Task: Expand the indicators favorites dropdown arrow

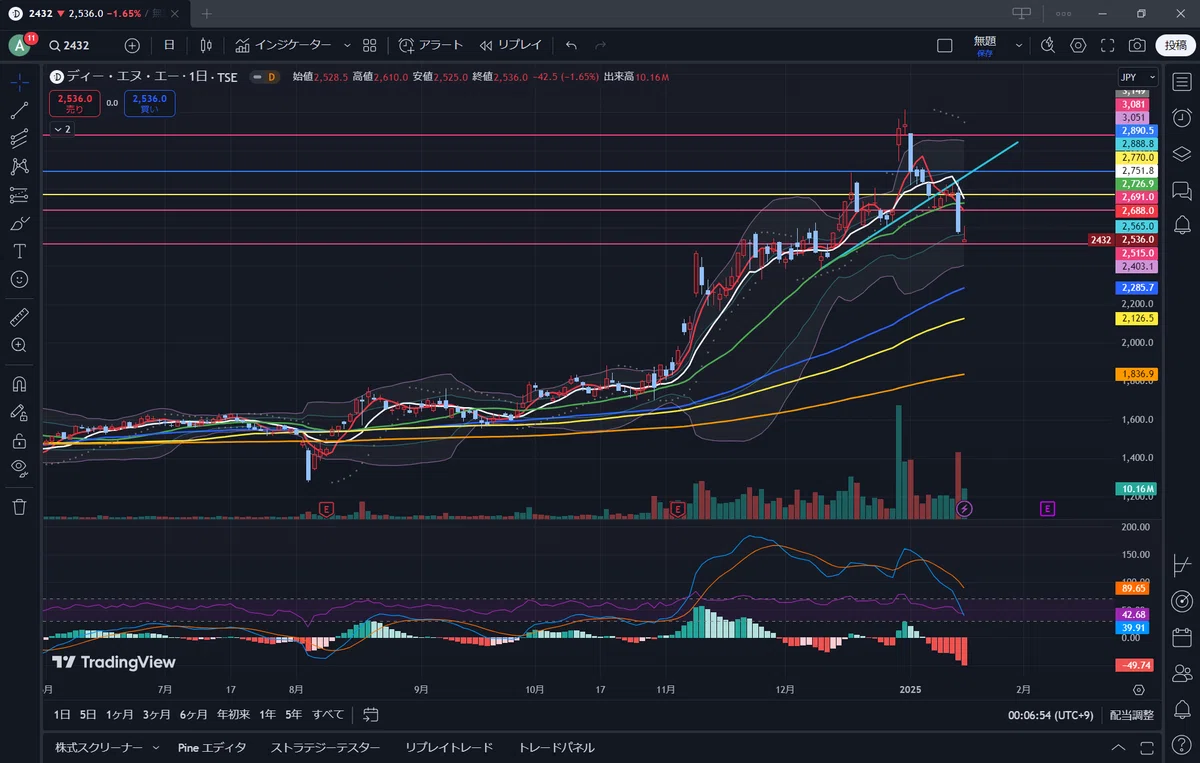Action: [347, 45]
